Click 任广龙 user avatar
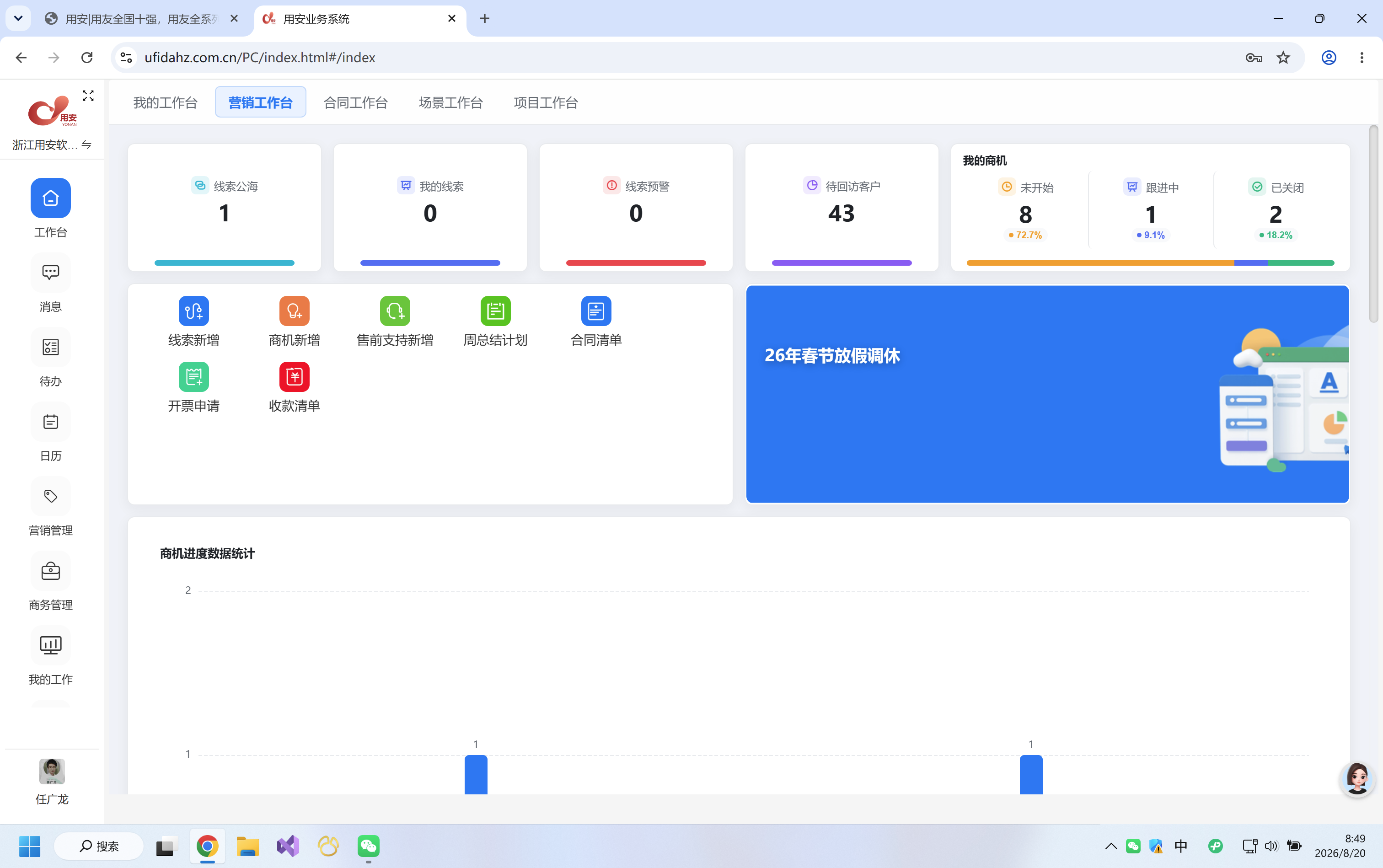 52,771
